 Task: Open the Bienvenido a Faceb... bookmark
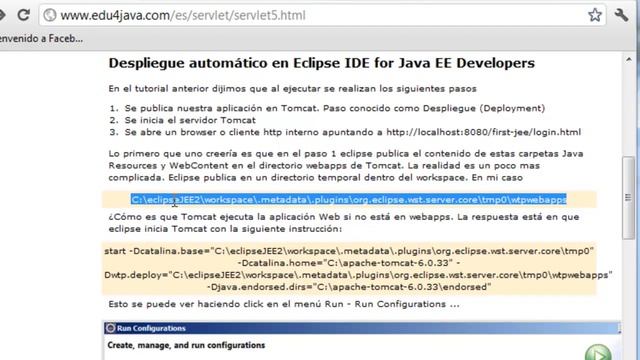[x=41, y=38]
